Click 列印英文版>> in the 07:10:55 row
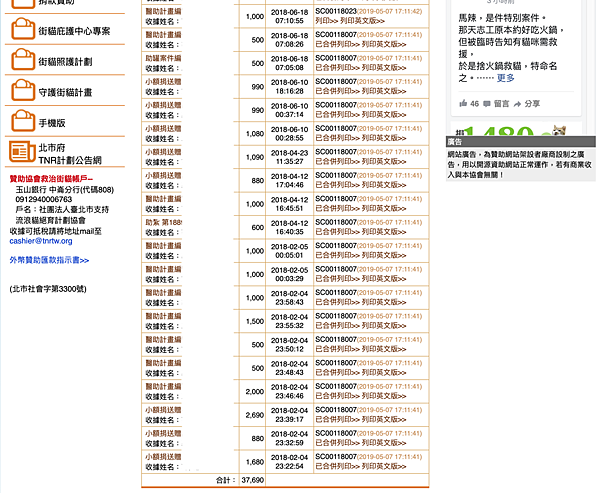The height and width of the screenshot is (493, 600). 362,21
